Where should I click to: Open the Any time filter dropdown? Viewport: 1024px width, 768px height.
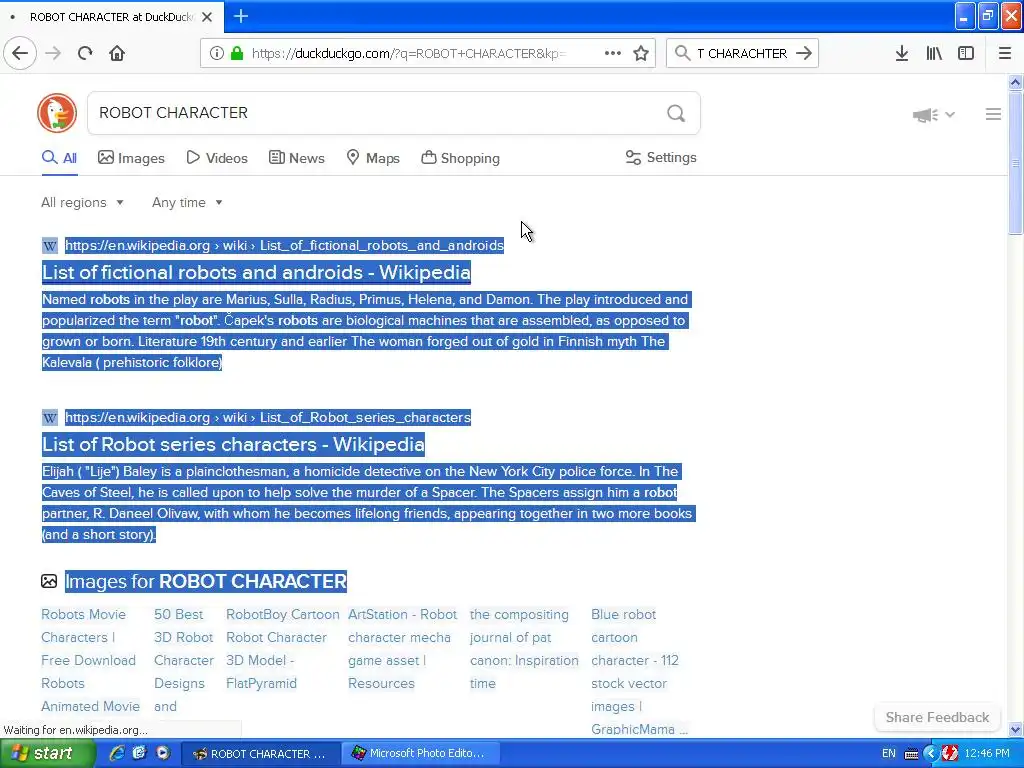coord(187,202)
